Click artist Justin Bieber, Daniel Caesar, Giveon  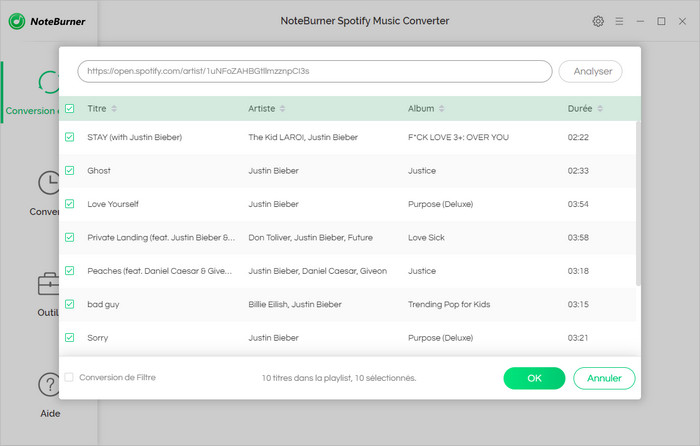[x=317, y=271]
